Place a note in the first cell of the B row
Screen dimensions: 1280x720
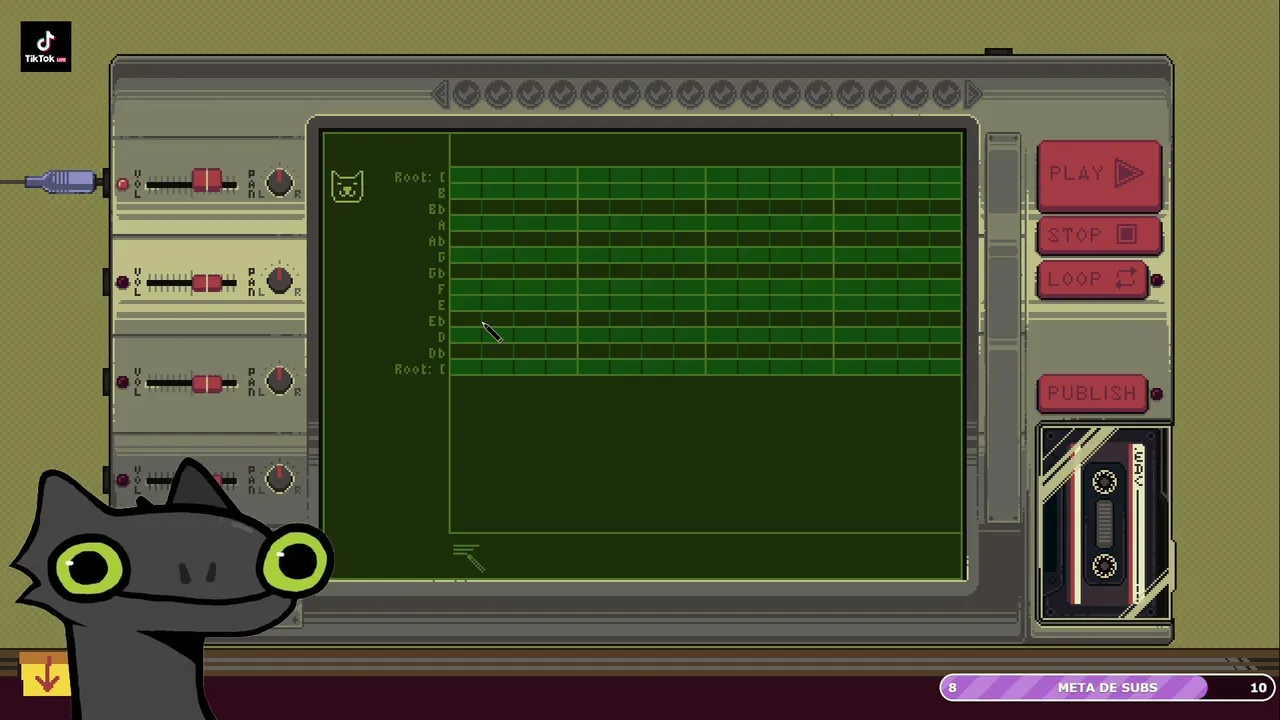[466, 193]
